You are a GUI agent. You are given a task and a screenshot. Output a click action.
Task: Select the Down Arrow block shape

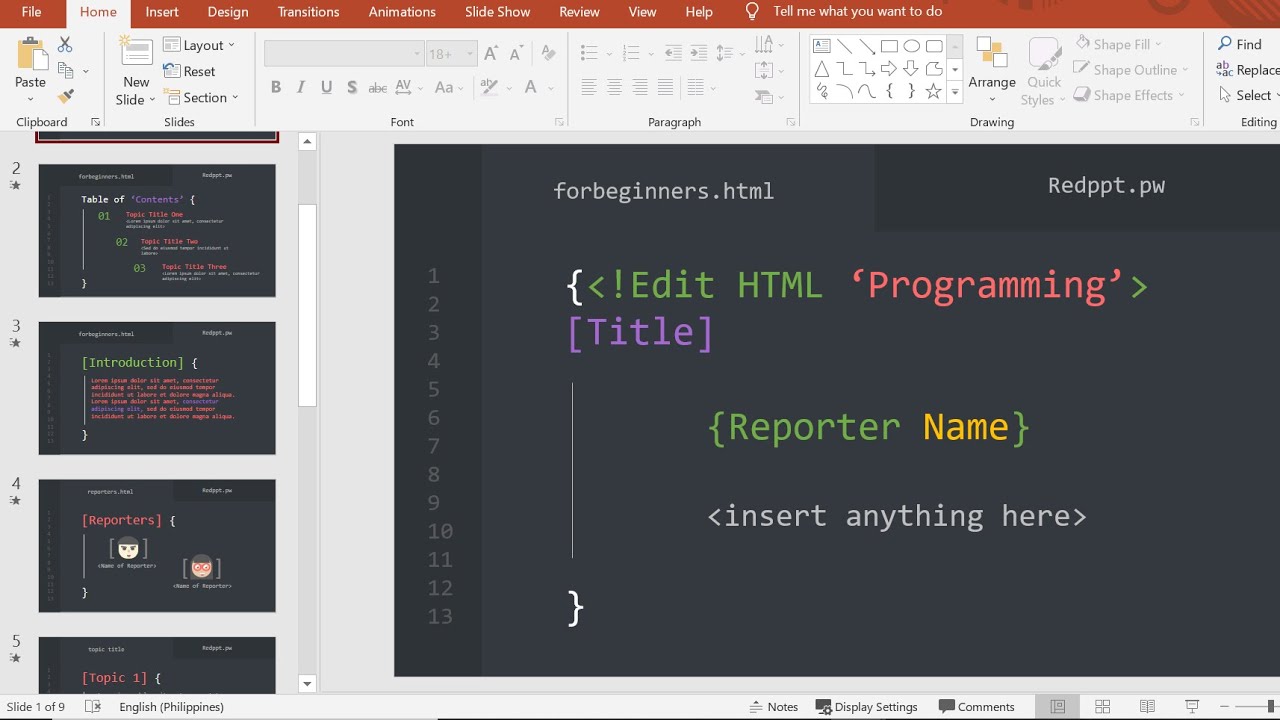pos(911,69)
